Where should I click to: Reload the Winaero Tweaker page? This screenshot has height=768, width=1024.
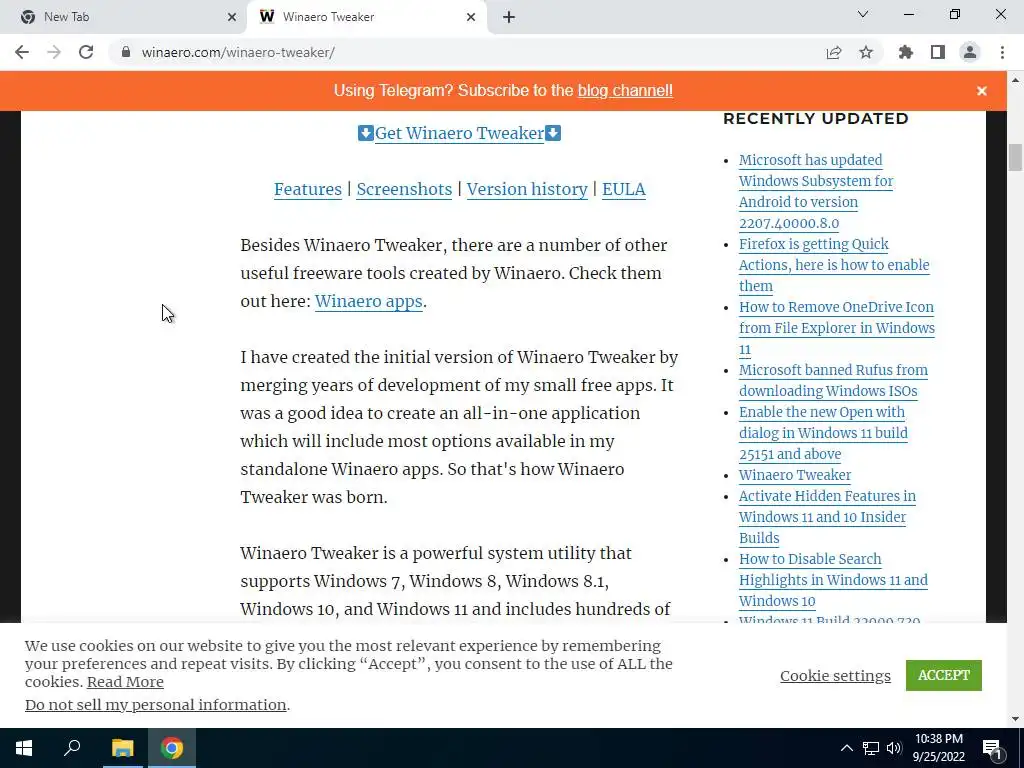click(x=86, y=52)
